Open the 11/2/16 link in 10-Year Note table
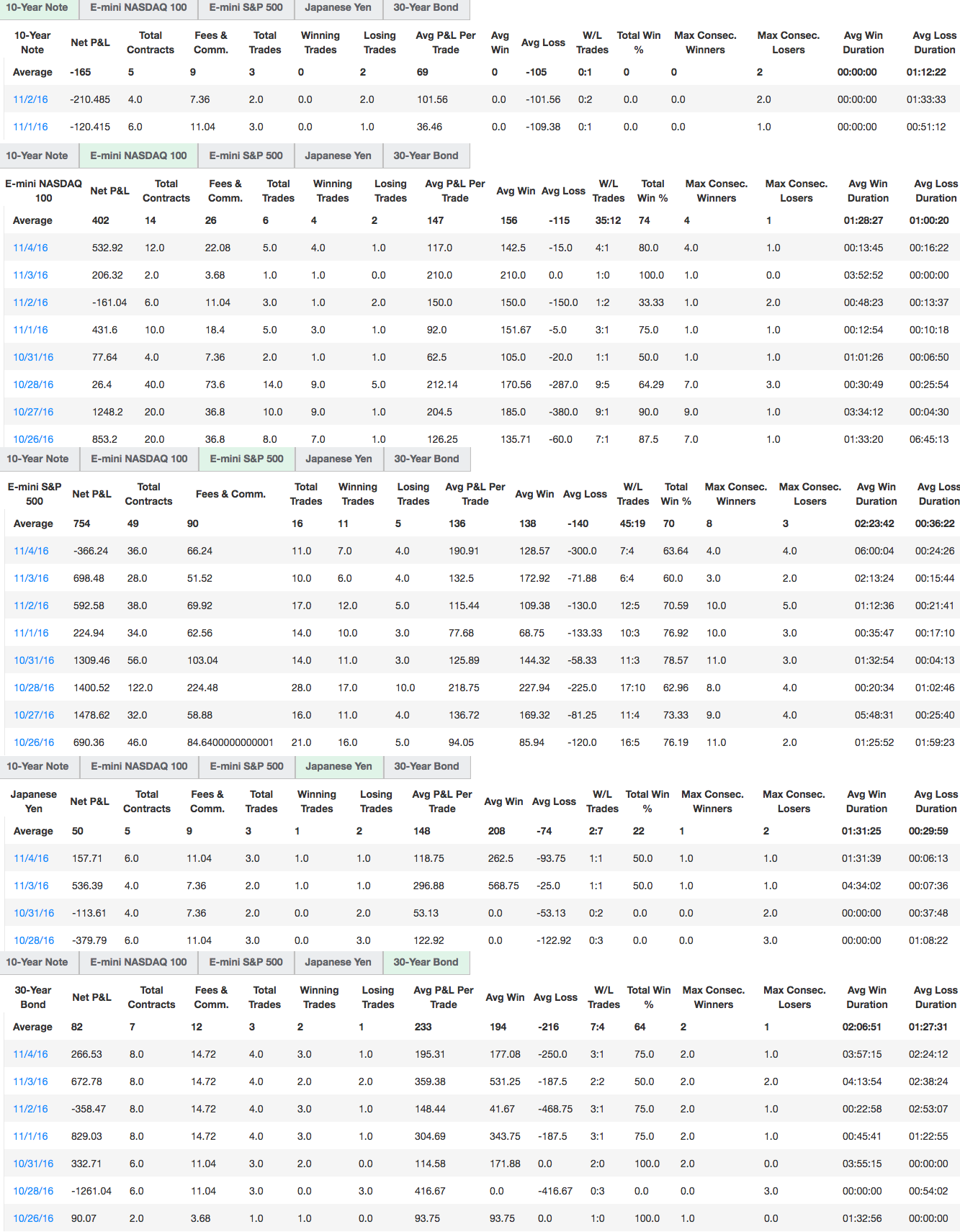960x1232 pixels. (30, 99)
